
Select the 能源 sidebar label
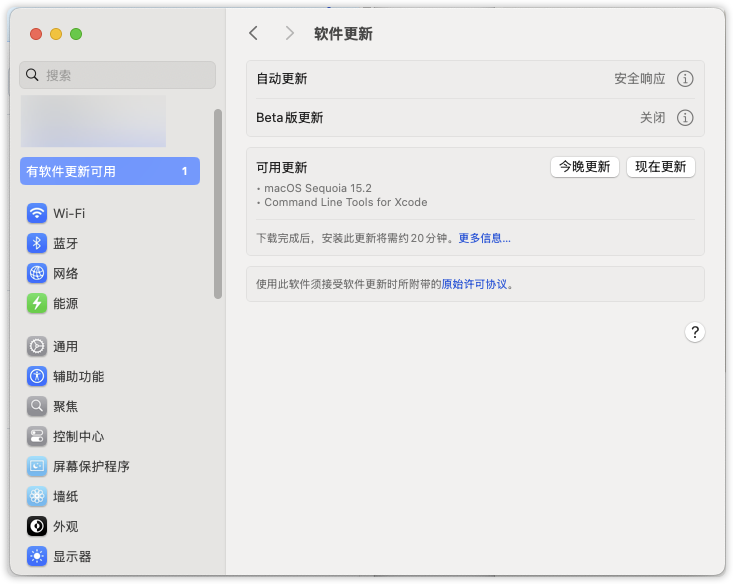click(65, 303)
